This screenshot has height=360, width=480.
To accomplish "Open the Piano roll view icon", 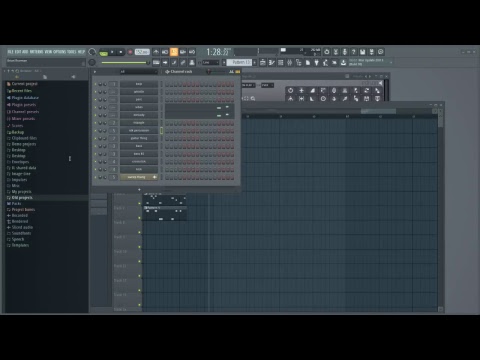I will [272, 62].
